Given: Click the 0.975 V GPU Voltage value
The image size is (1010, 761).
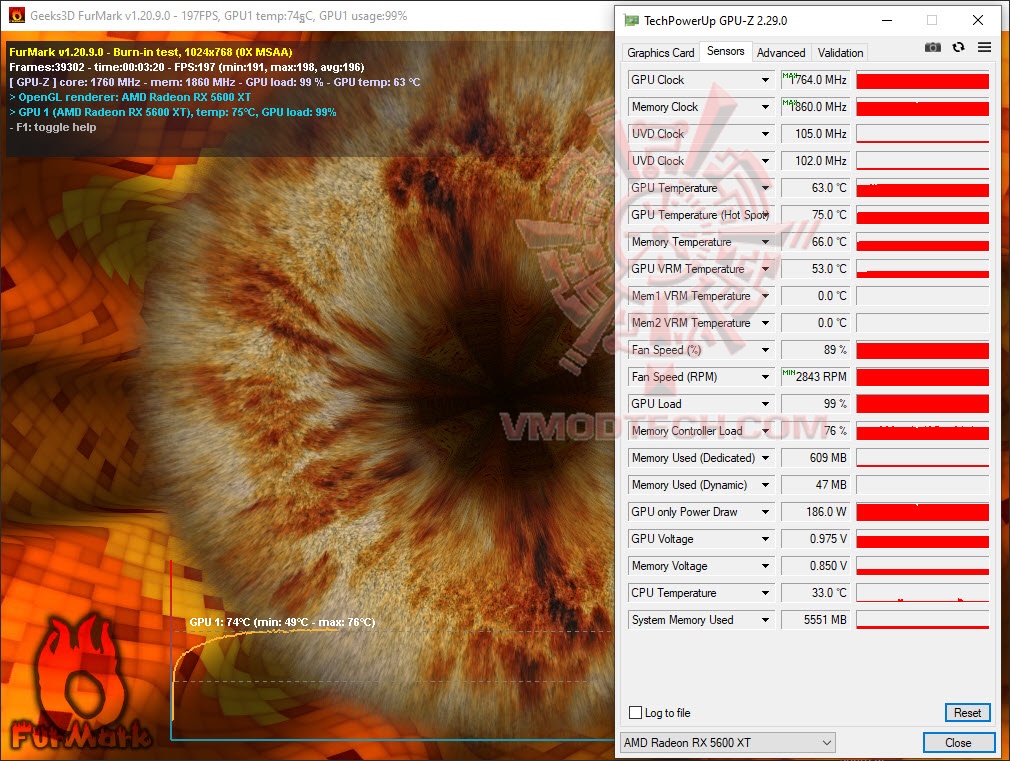Looking at the screenshot, I should click(815, 539).
